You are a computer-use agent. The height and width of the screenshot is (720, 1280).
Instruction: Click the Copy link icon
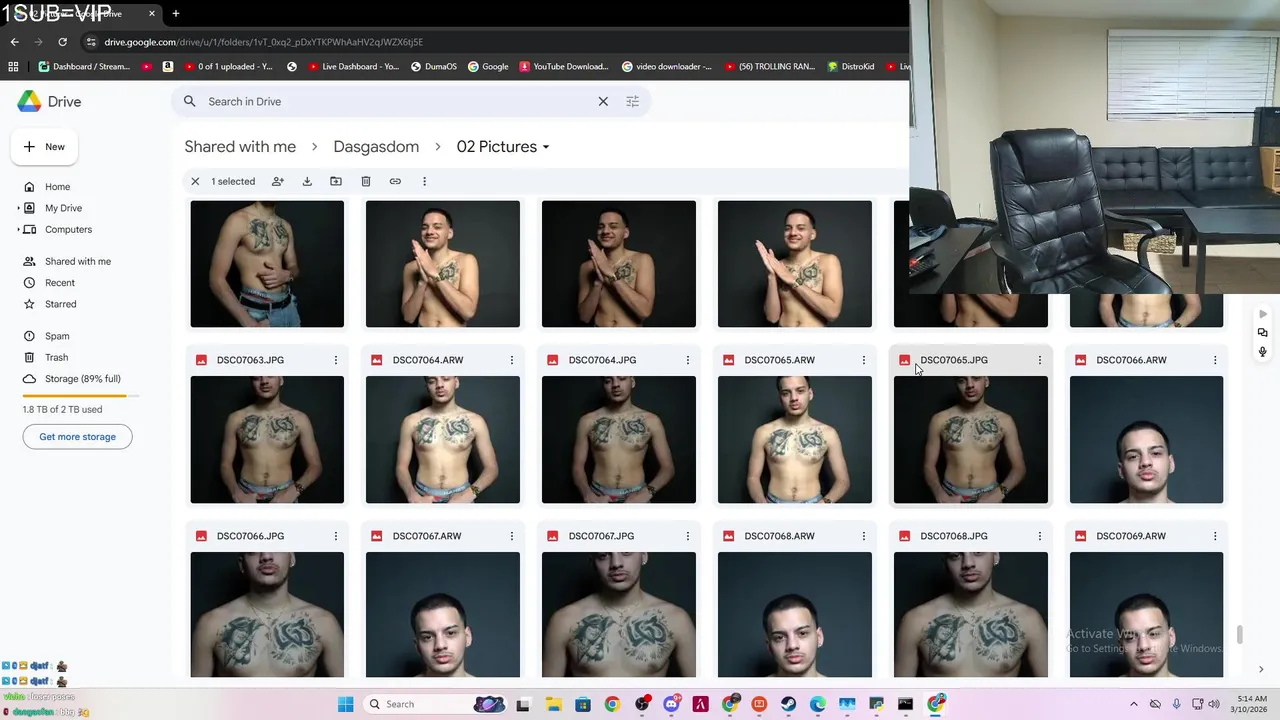coord(395,181)
